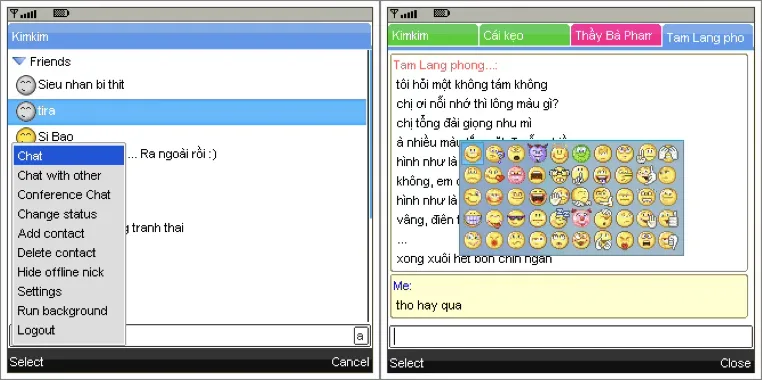Viewport: 762px width, 380px height.
Task: Toggle Hide offline nick option
Action: tap(69, 273)
